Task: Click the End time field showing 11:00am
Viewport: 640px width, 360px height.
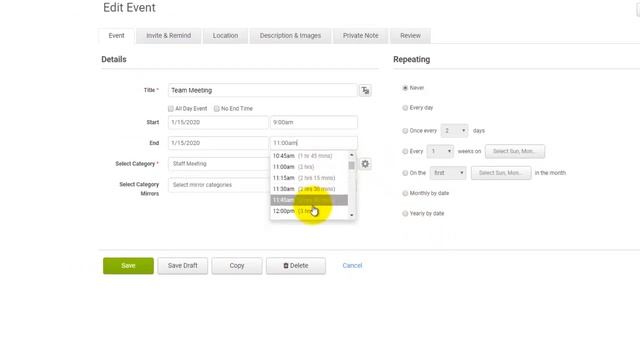Action: click(314, 143)
